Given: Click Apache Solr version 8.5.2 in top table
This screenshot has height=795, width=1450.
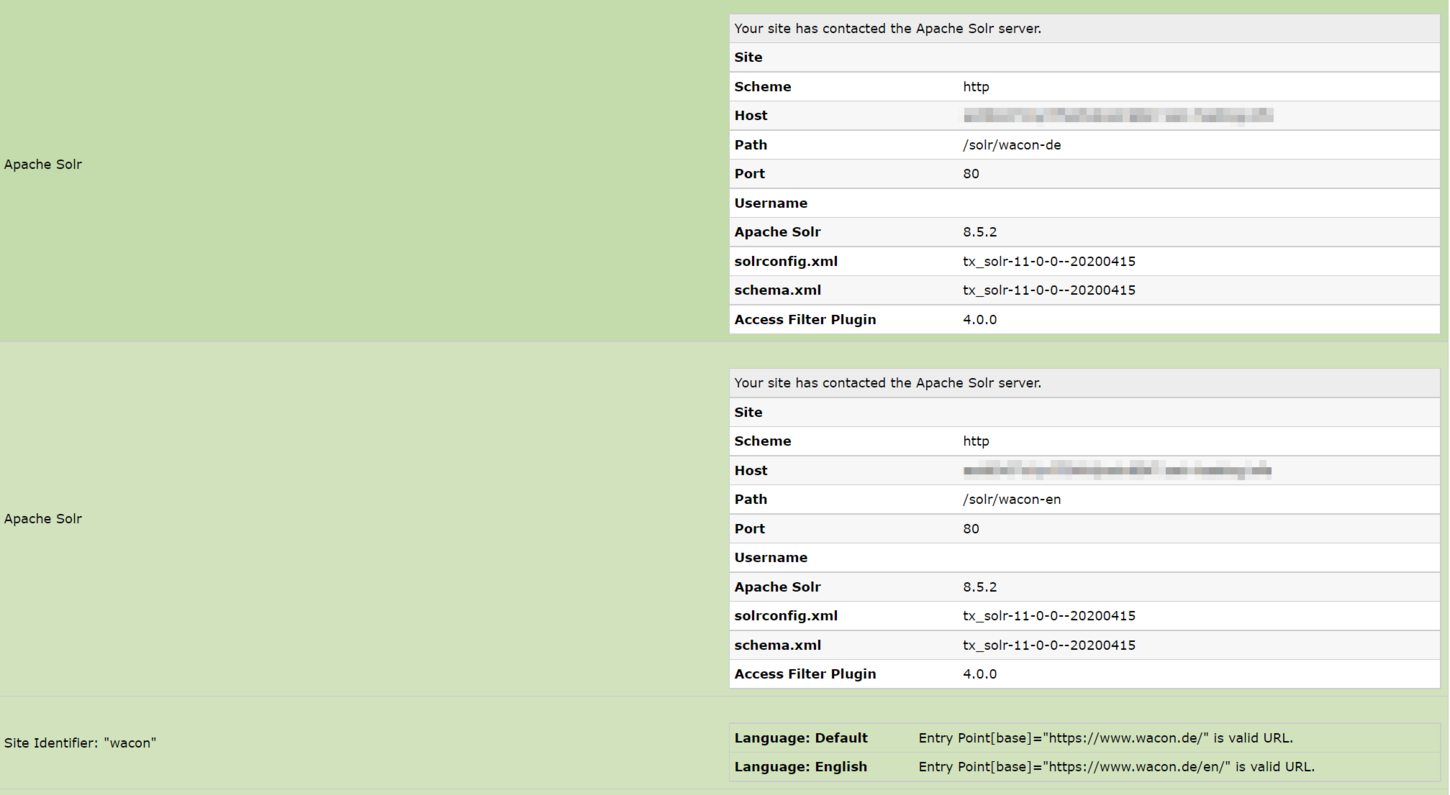Looking at the screenshot, I should pyautogui.click(x=979, y=232).
